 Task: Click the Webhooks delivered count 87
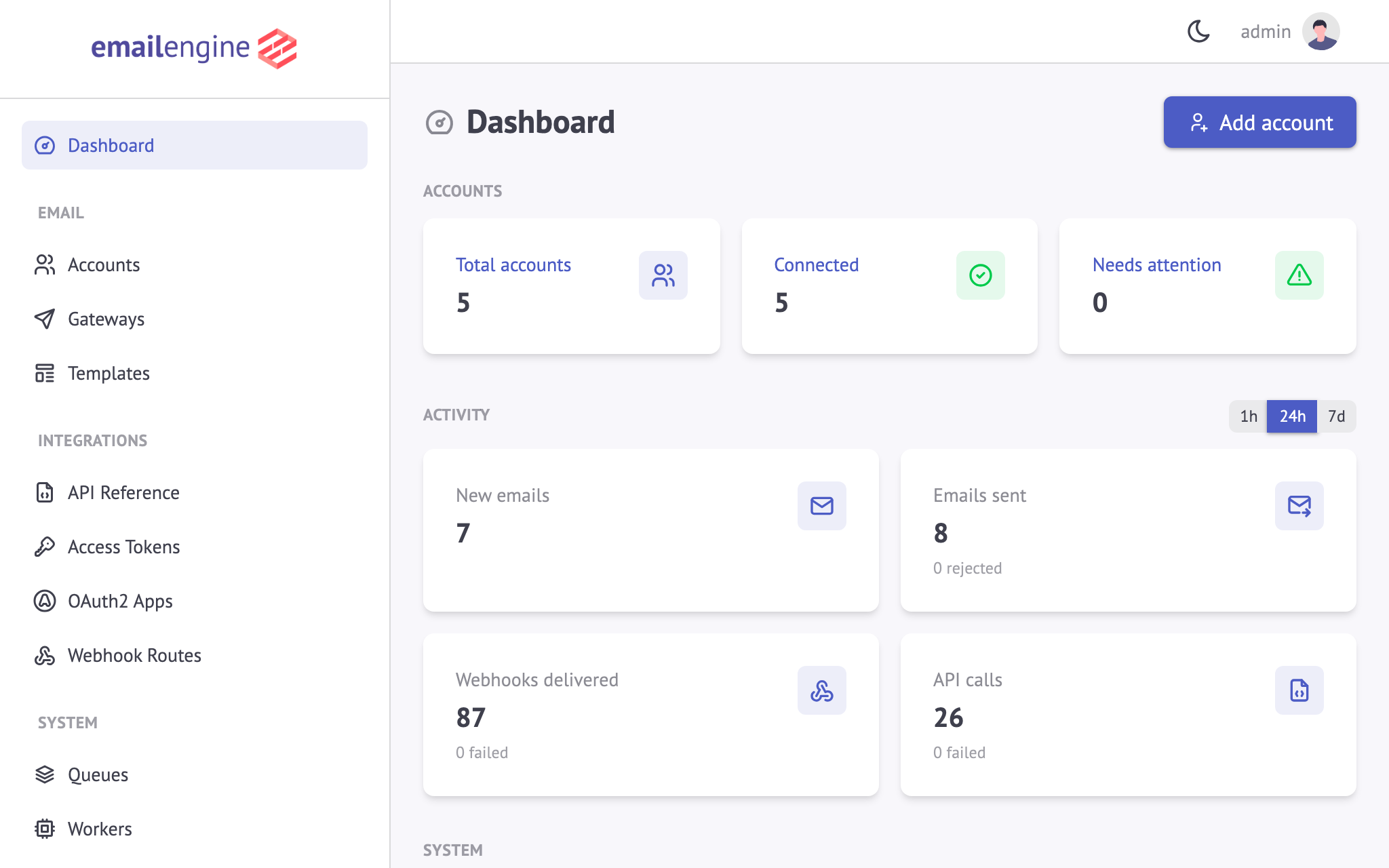471,717
